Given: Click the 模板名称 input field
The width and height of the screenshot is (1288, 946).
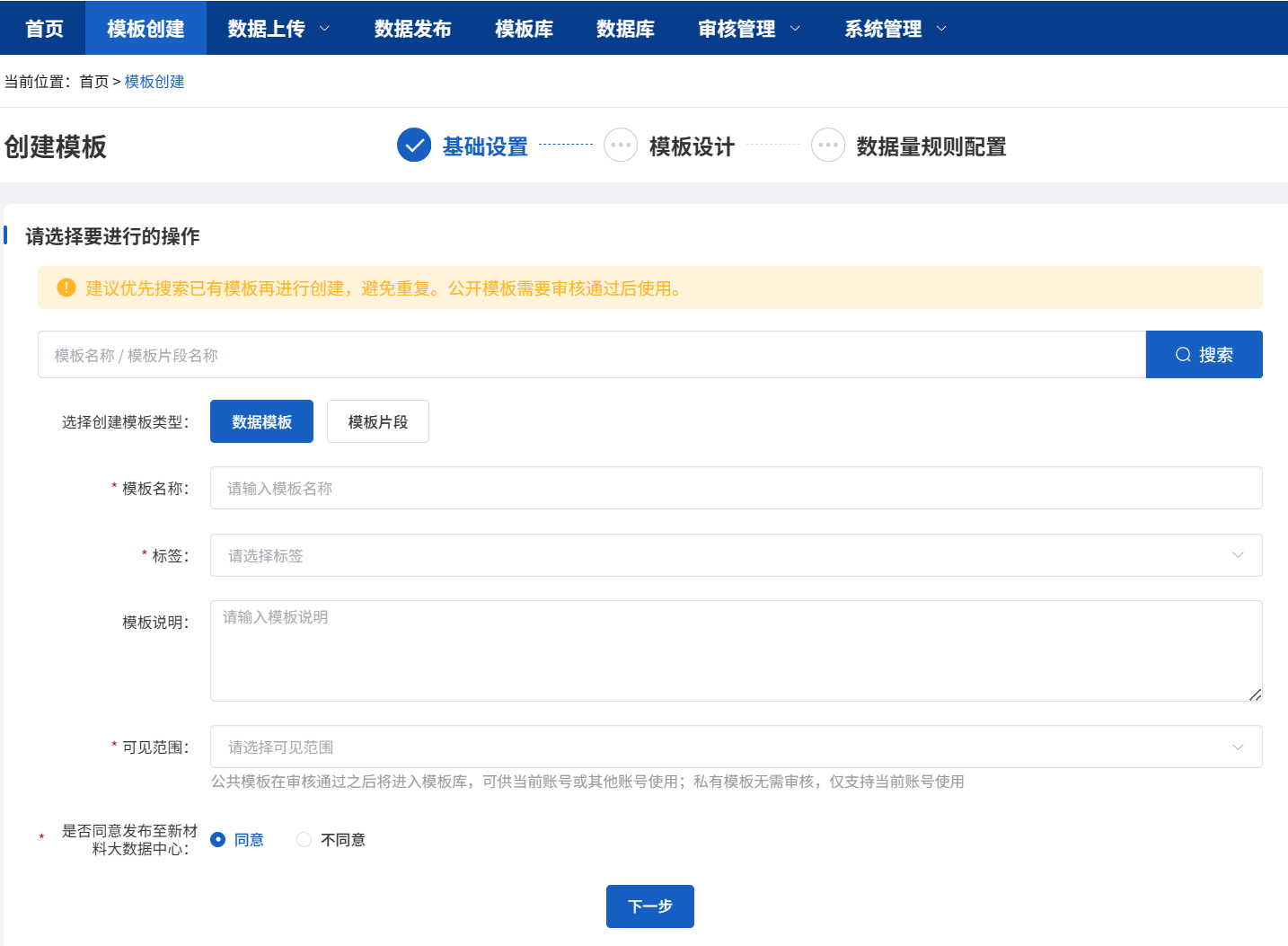Looking at the screenshot, I should pos(736,488).
